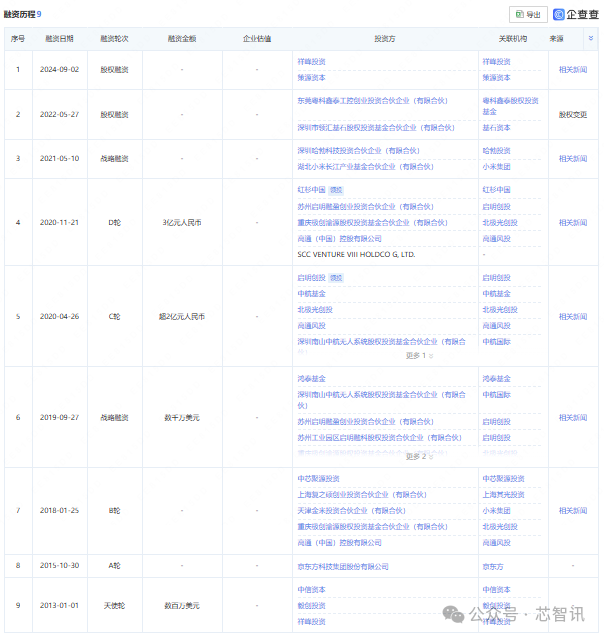Viewport: 604px width, 638px height.
Task: Open related institution 哈勃投资
Action: [x=496, y=151]
